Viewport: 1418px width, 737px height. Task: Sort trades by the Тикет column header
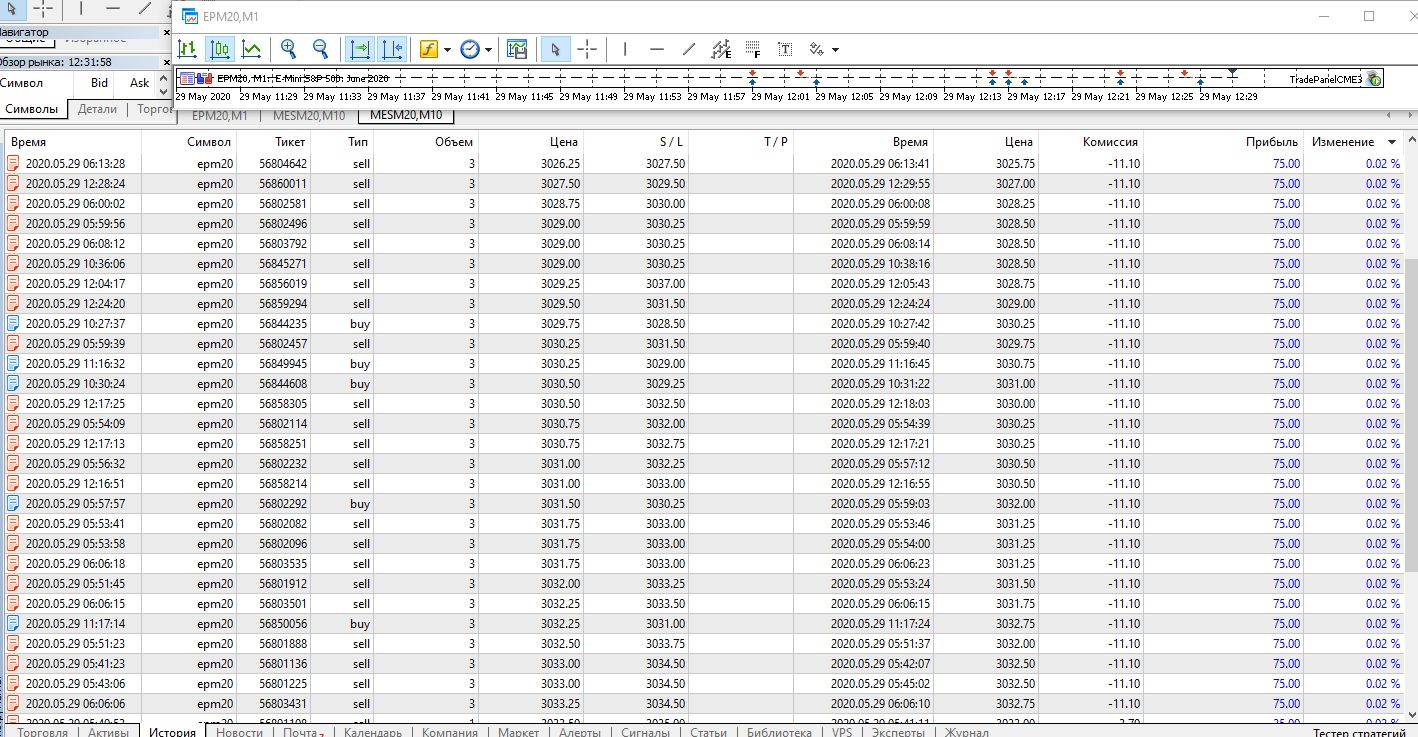tap(290, 142)
